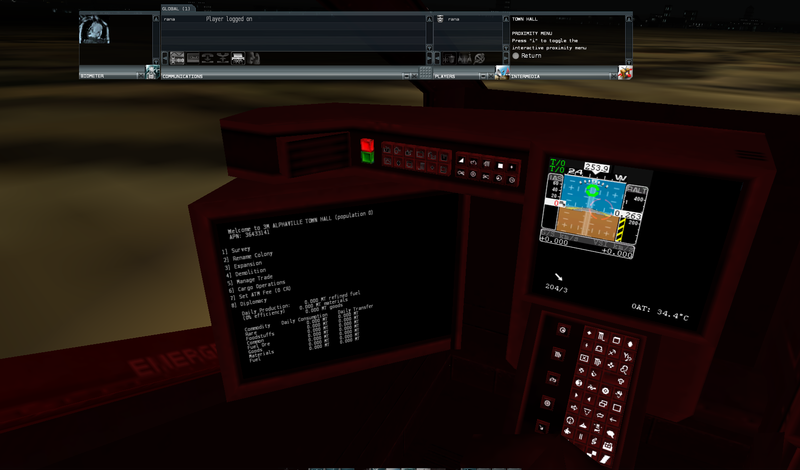Click the white square console button
The height and width of the screenshot is (470, 800).
(x=500, y=166)
